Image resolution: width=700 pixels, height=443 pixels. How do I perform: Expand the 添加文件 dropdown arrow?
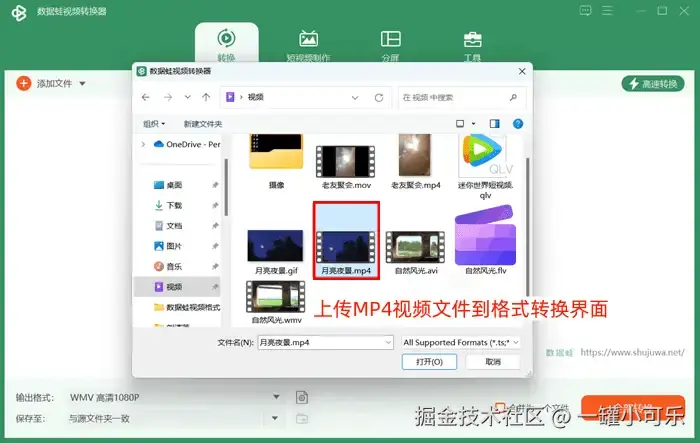pyautogui.click(x=82, y=84)
